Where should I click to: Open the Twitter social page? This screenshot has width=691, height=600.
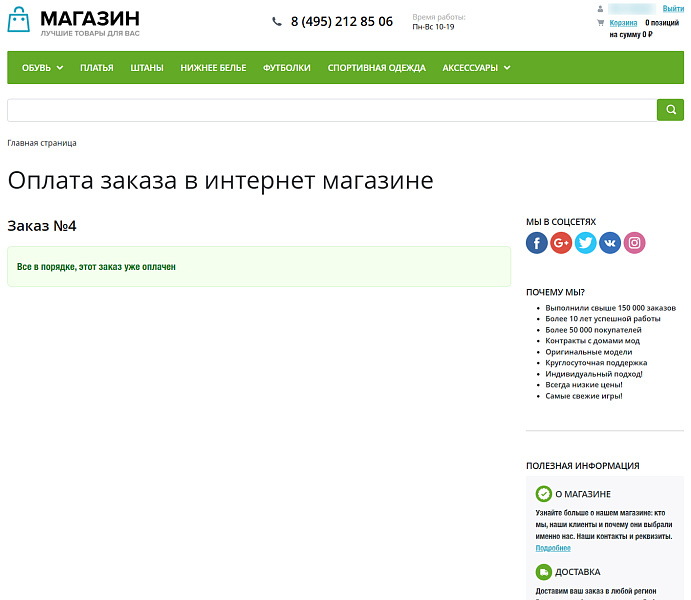(x=586, y=243)
